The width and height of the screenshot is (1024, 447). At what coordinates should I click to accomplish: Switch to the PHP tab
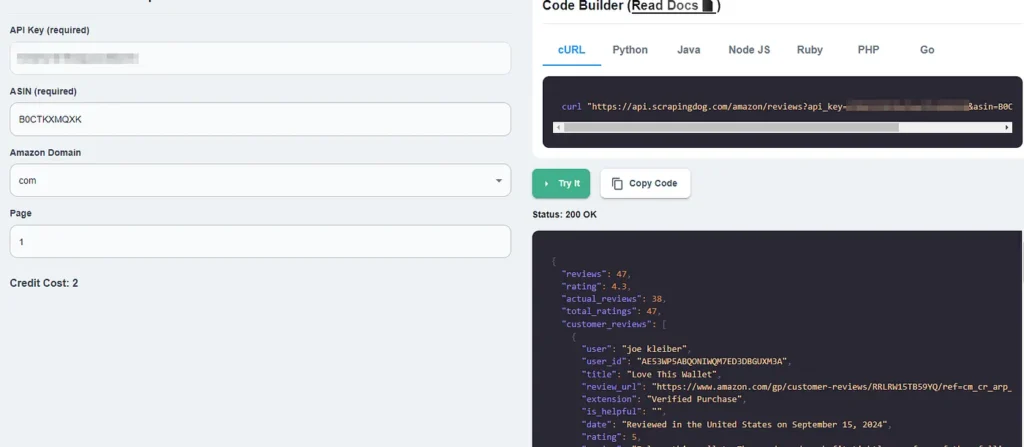(868, 50)
